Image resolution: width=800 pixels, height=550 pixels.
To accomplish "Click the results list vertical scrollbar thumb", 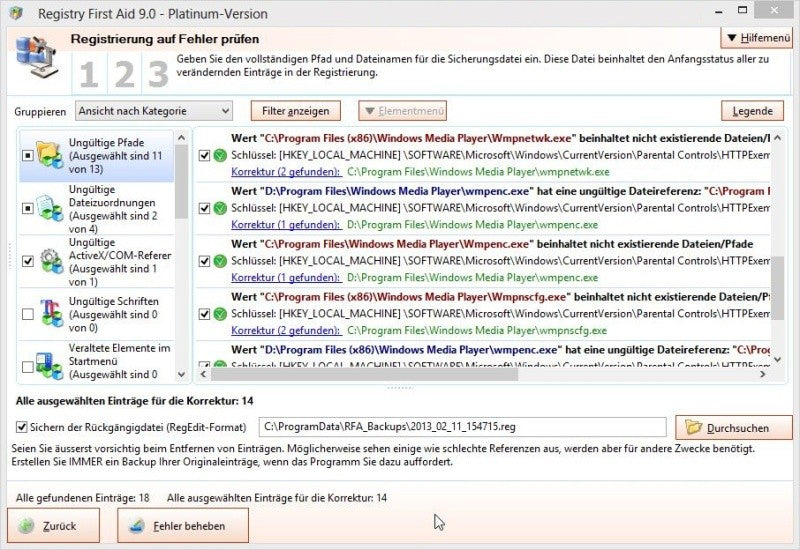I will click(x=777, y=288).
